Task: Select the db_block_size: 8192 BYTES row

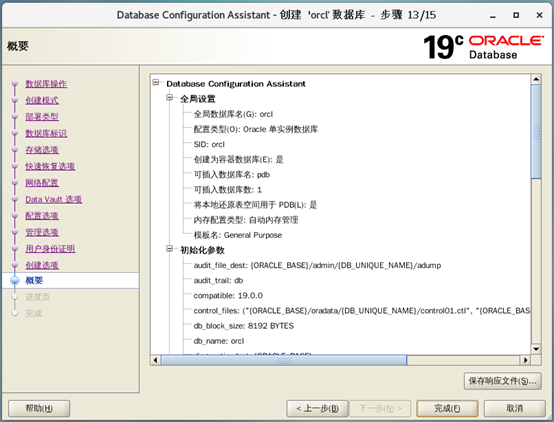Action: coord(244,326)
